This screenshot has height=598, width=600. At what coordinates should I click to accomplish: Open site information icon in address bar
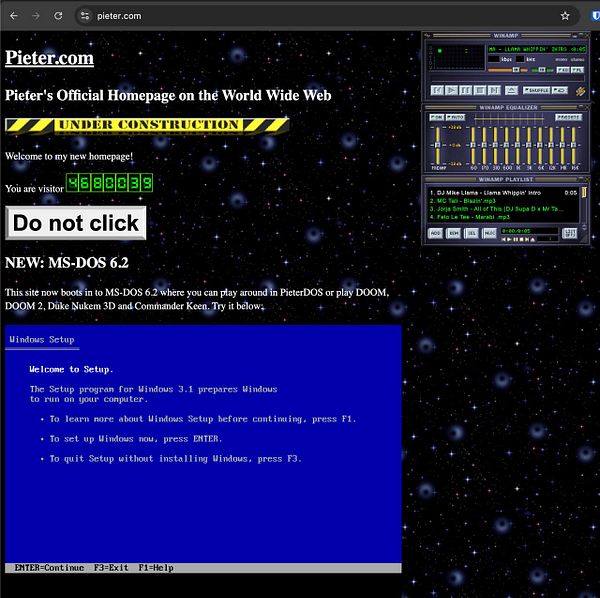coord(85,16)
